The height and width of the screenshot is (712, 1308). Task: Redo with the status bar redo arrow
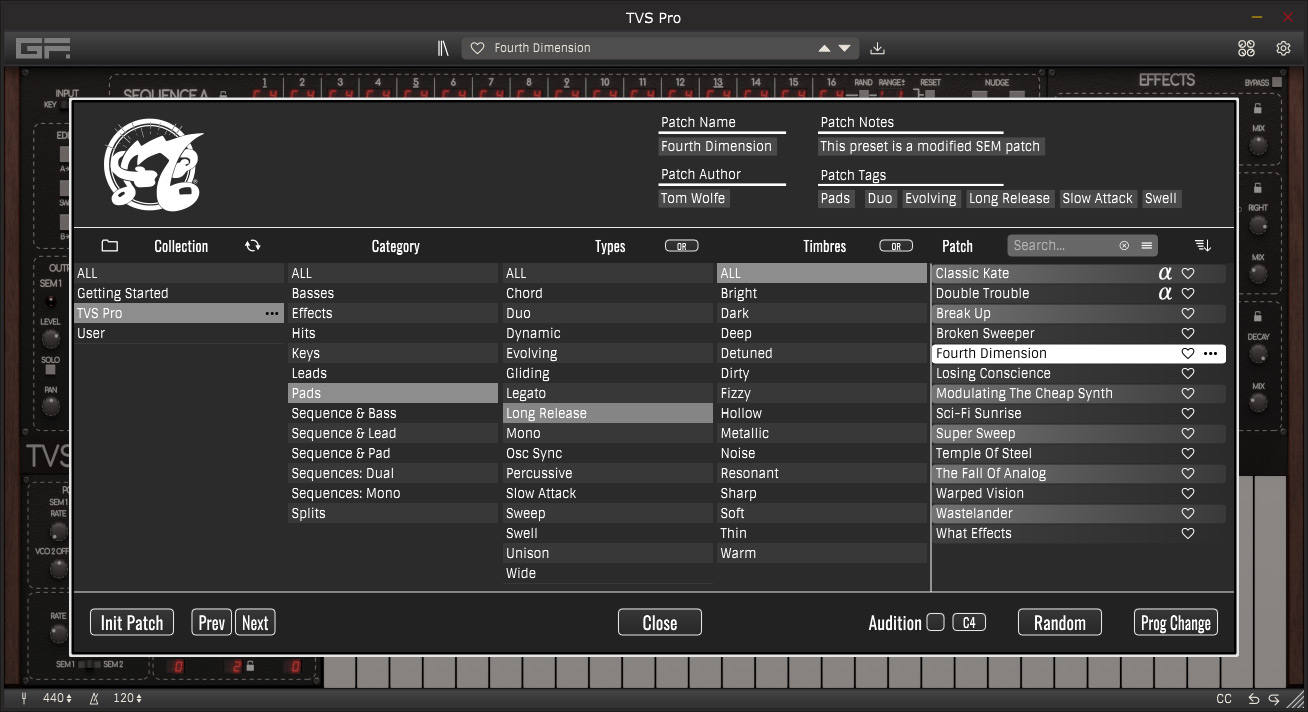point(1274,699)
